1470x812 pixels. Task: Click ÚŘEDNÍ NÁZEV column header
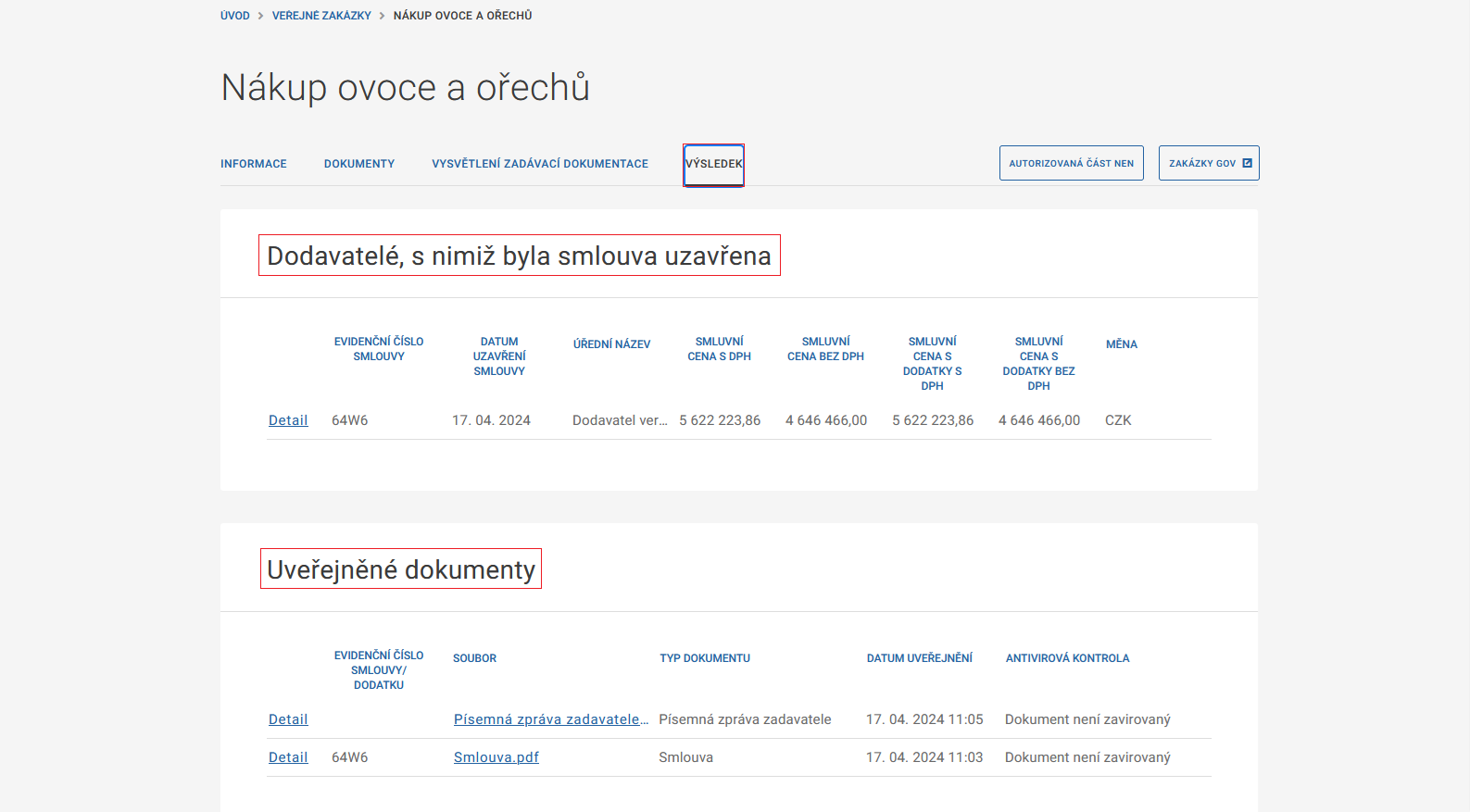[611, 344]
